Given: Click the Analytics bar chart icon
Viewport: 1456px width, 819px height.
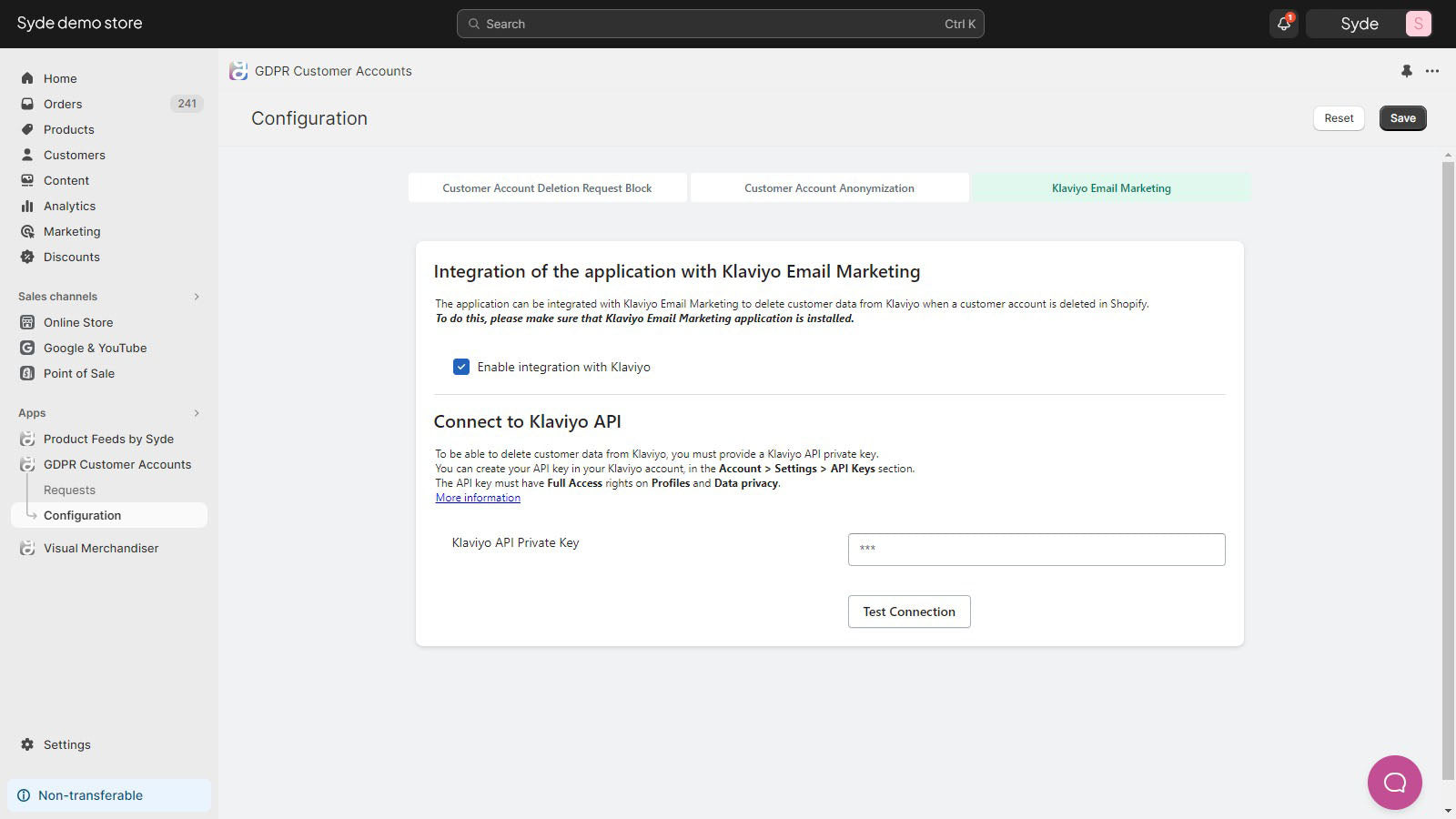Looking at the screenshot, I should click(x=27, y=206).
